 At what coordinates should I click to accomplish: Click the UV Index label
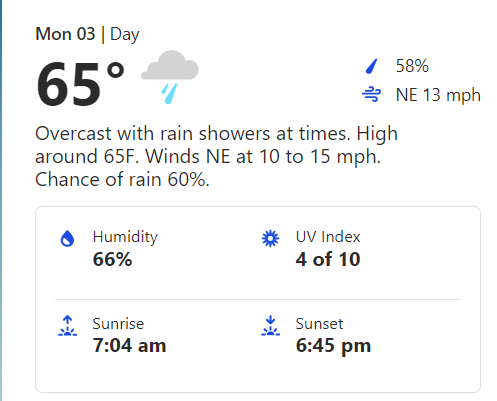coord(328,237)
